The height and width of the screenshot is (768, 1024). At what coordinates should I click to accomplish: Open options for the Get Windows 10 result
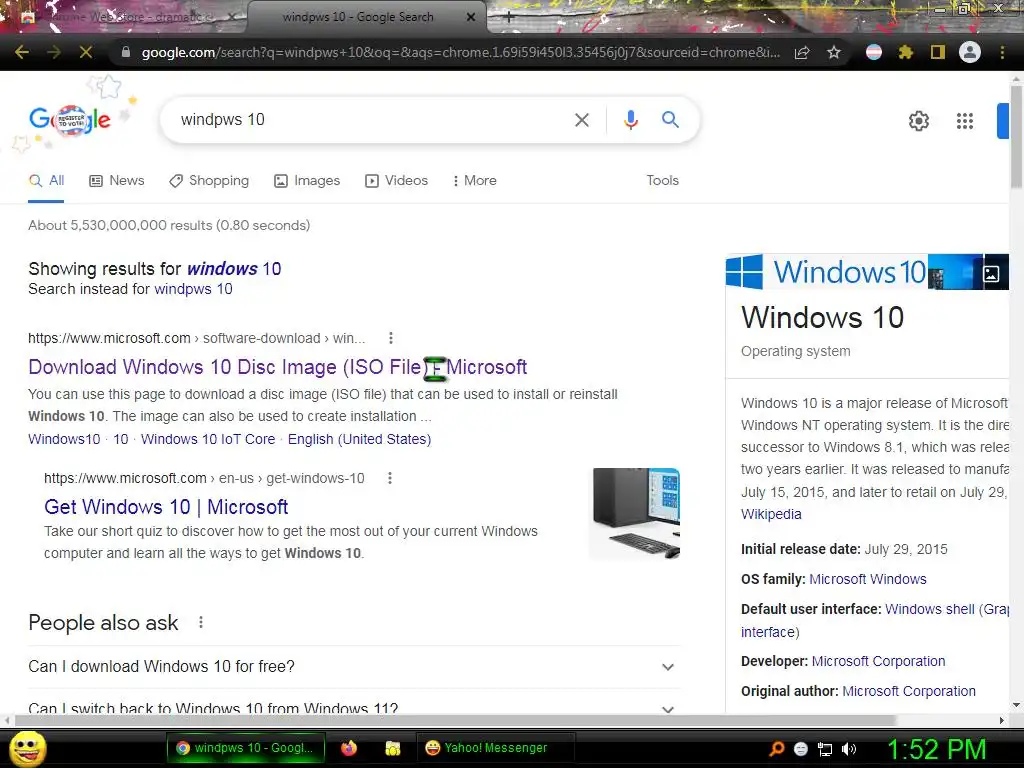(390, 478)
